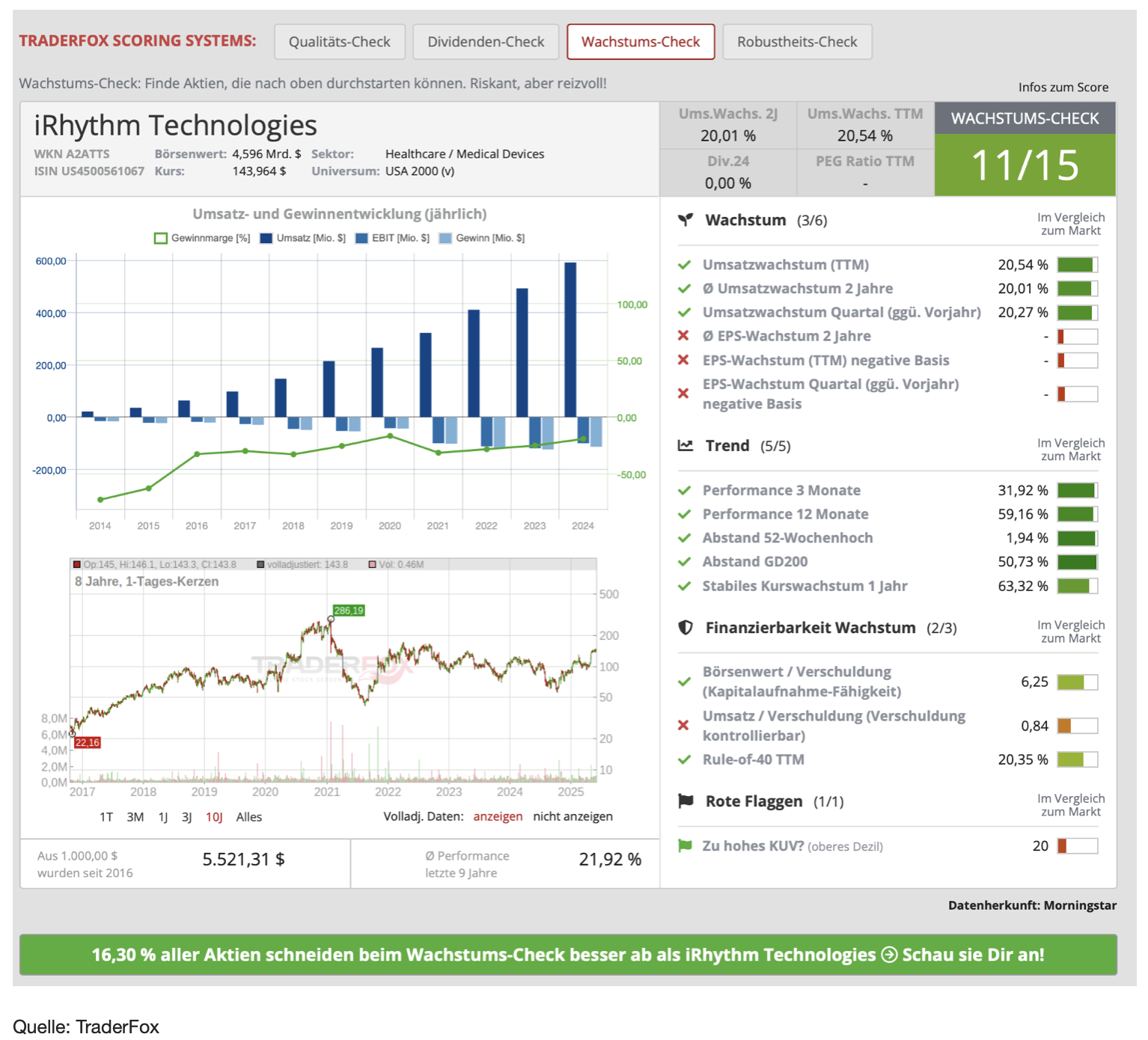
Task: Select the 3J chart timeframe
Action: 187,817
